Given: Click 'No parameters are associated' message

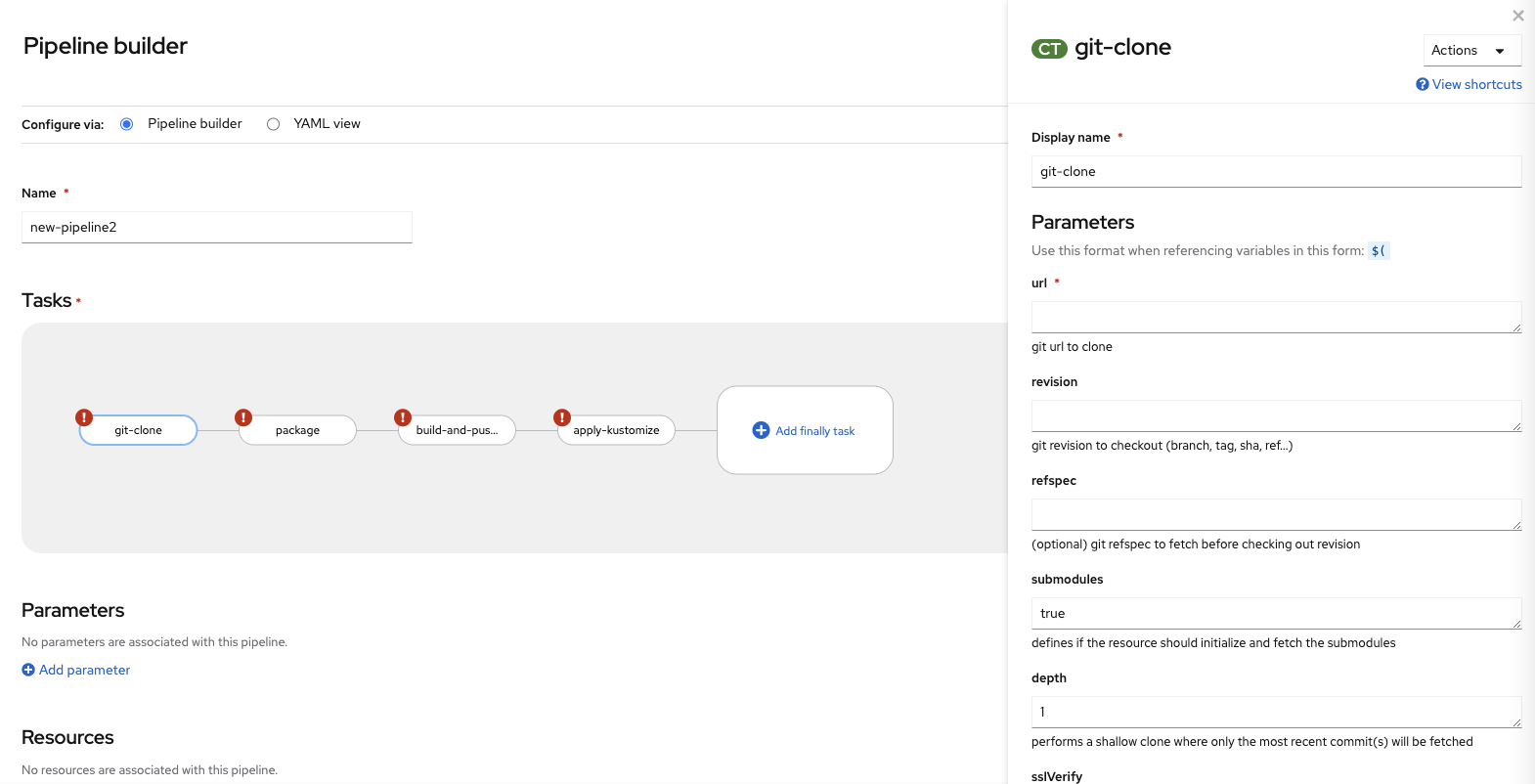Looking at the screenshot, I should (154, 642).
